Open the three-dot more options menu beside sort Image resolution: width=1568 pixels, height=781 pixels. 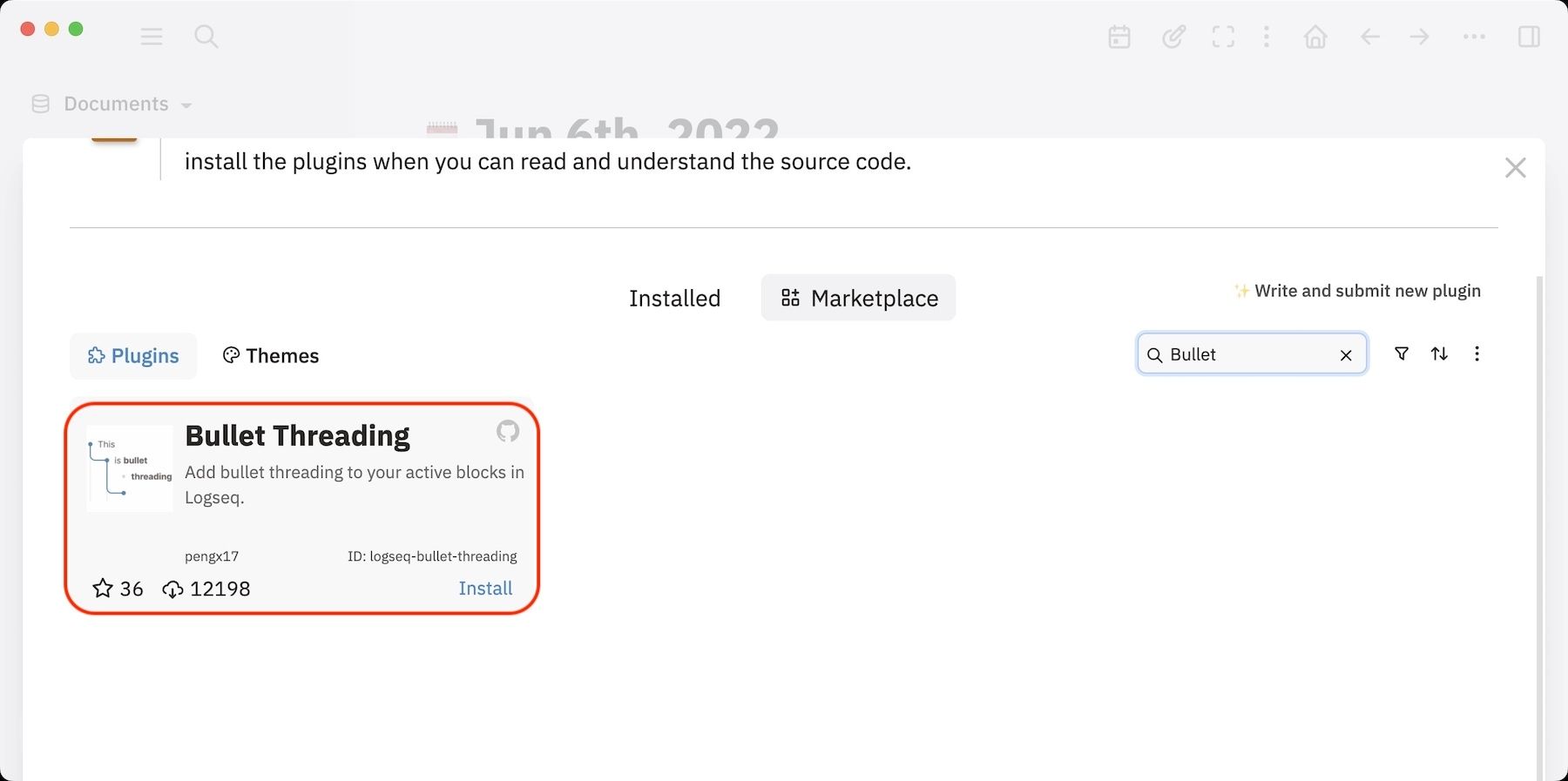point(1477,353)
